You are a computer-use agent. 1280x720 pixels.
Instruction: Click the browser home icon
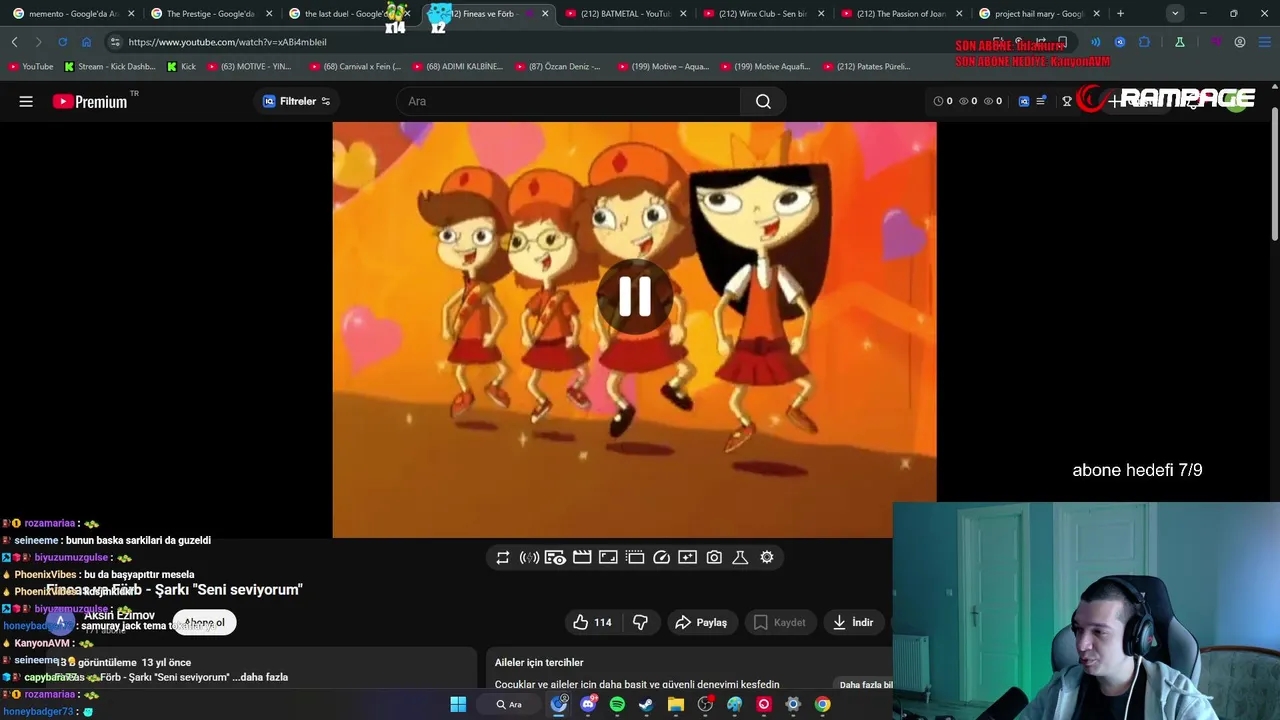86,42
